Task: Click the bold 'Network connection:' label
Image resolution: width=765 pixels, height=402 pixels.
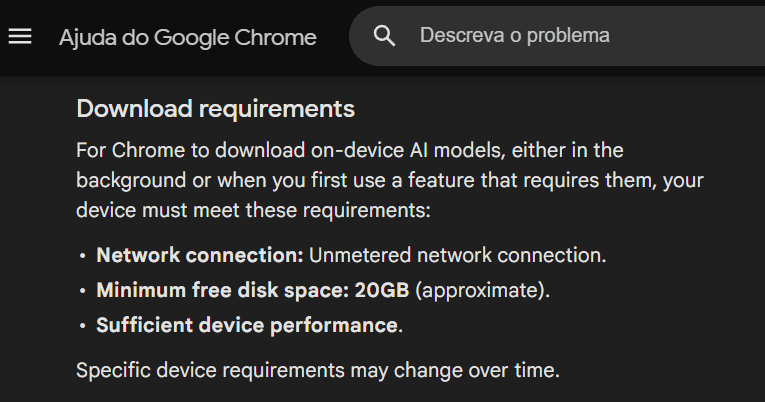Action: [200, 255]
